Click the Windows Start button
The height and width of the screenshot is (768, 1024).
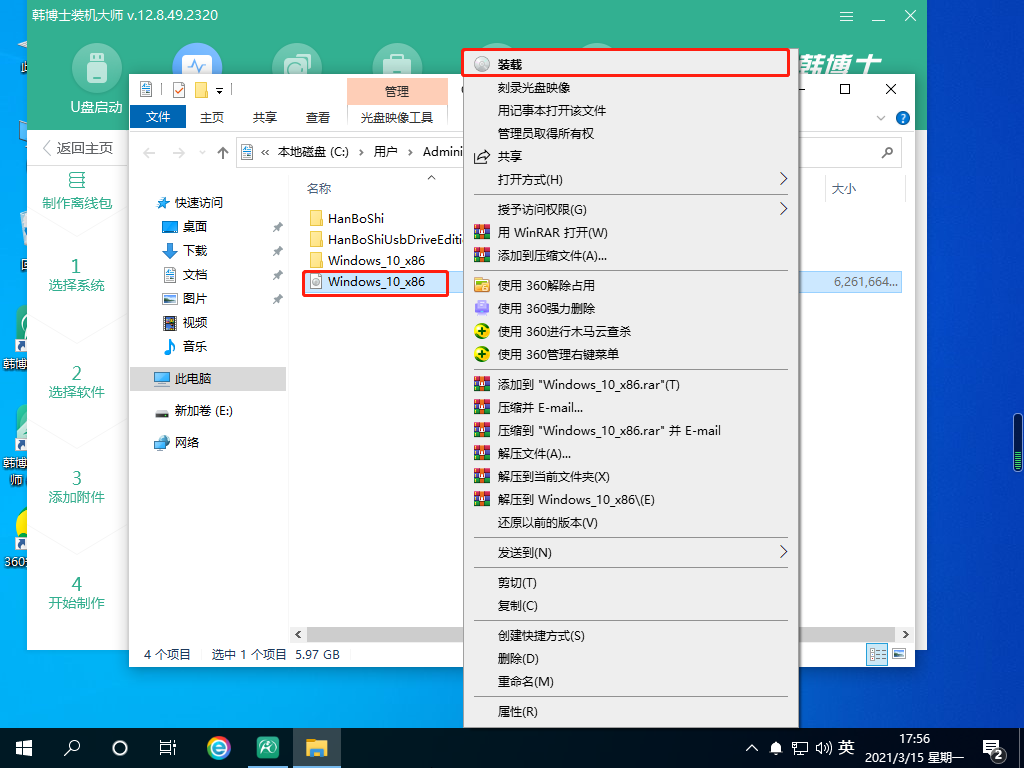pyautogui.click(x=23, y=747)
